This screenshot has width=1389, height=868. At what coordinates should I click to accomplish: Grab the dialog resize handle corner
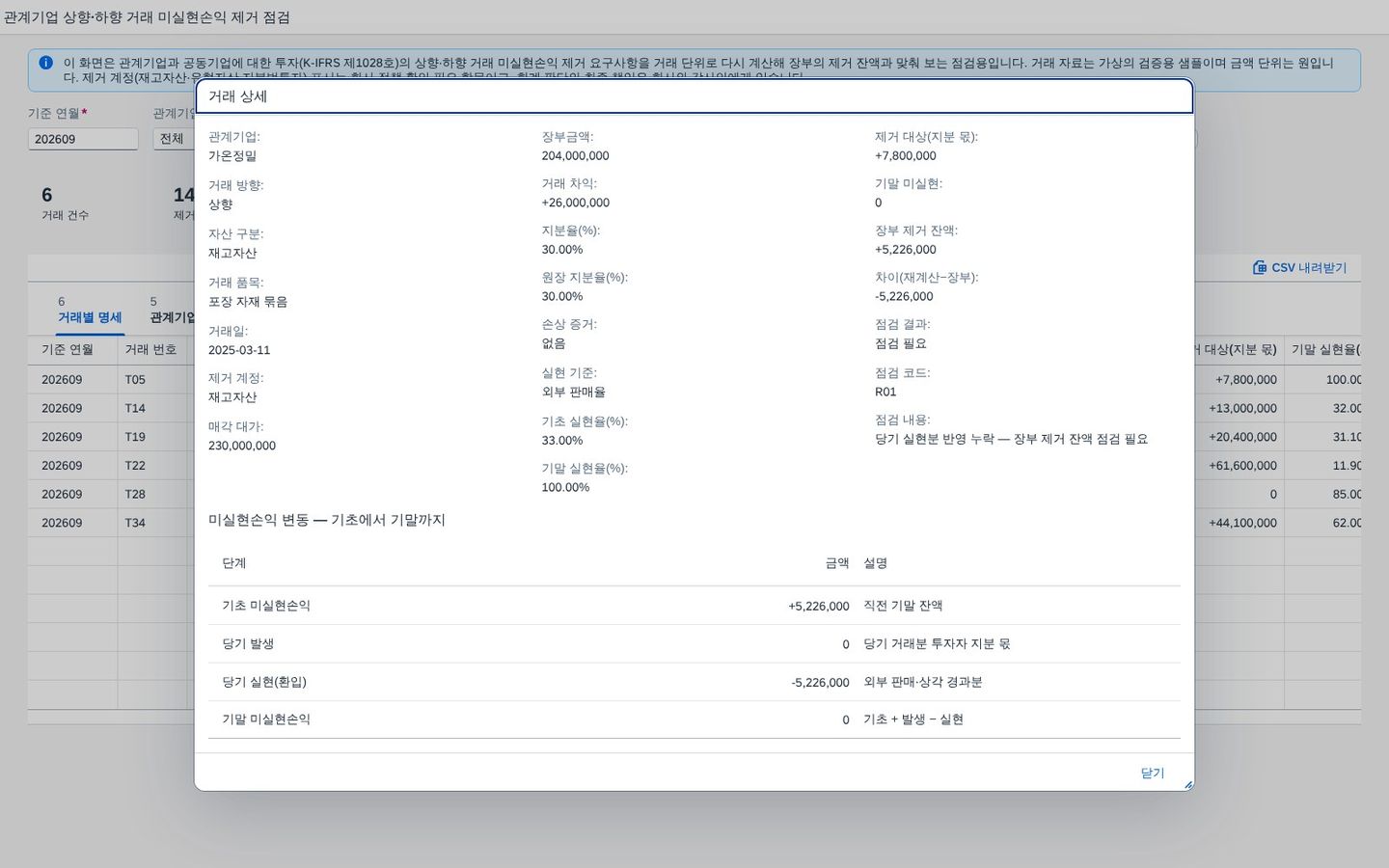click(1188, 785)
